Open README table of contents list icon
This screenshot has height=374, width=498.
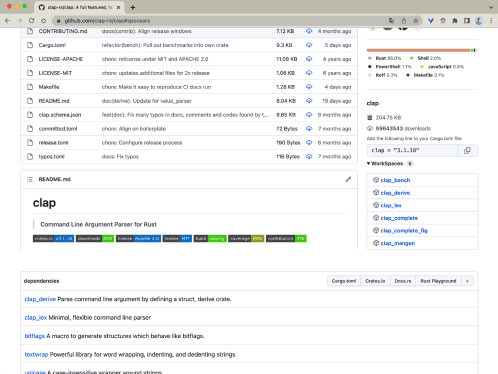click(30, 179)
